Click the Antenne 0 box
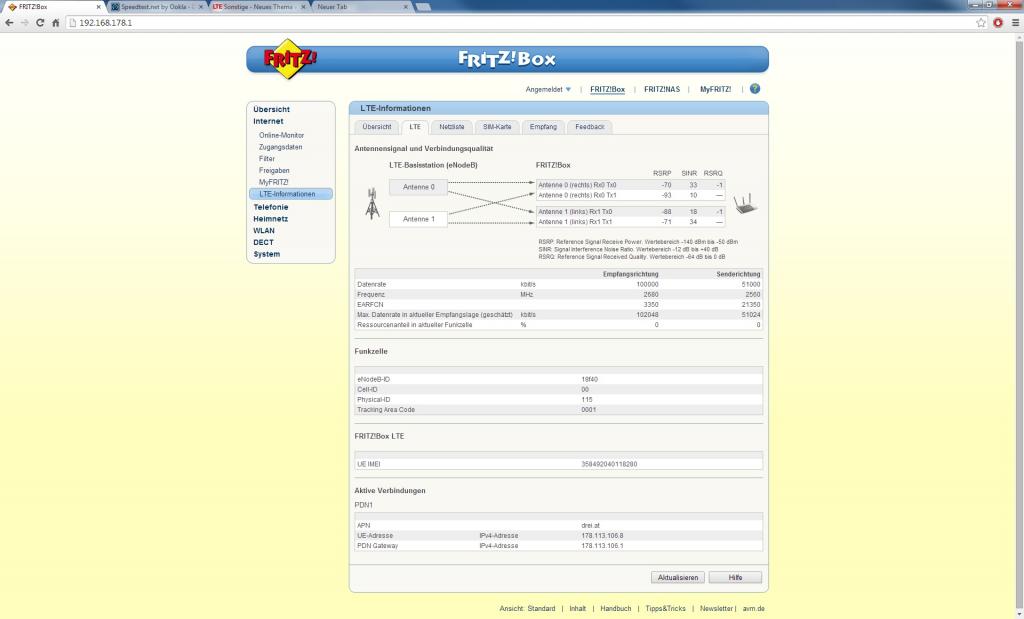 419,187
